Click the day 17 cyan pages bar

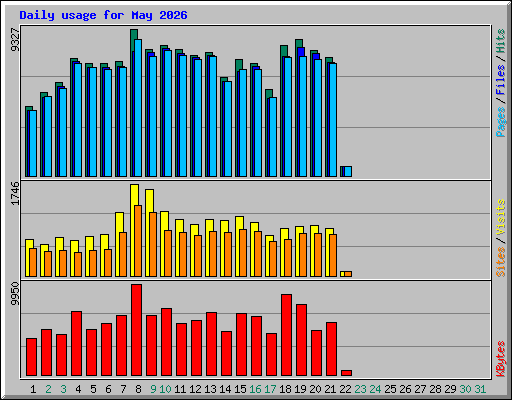(273, 137)
